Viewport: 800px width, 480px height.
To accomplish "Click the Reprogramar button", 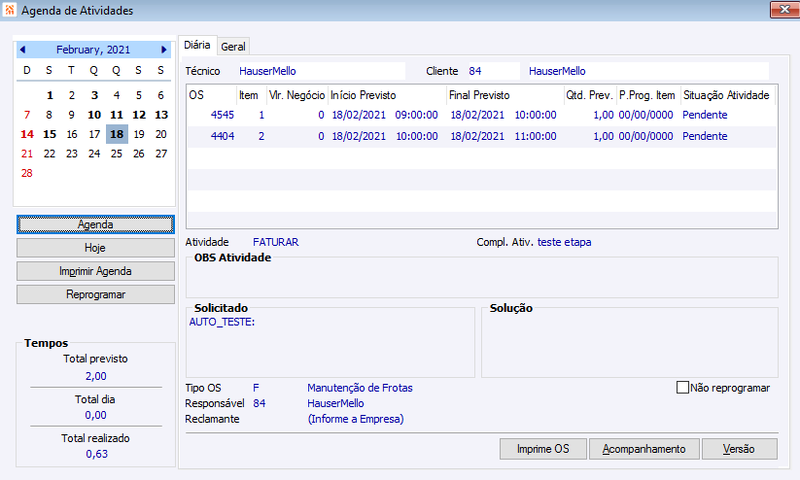I will pyautogui.click(x=95, y=295).
